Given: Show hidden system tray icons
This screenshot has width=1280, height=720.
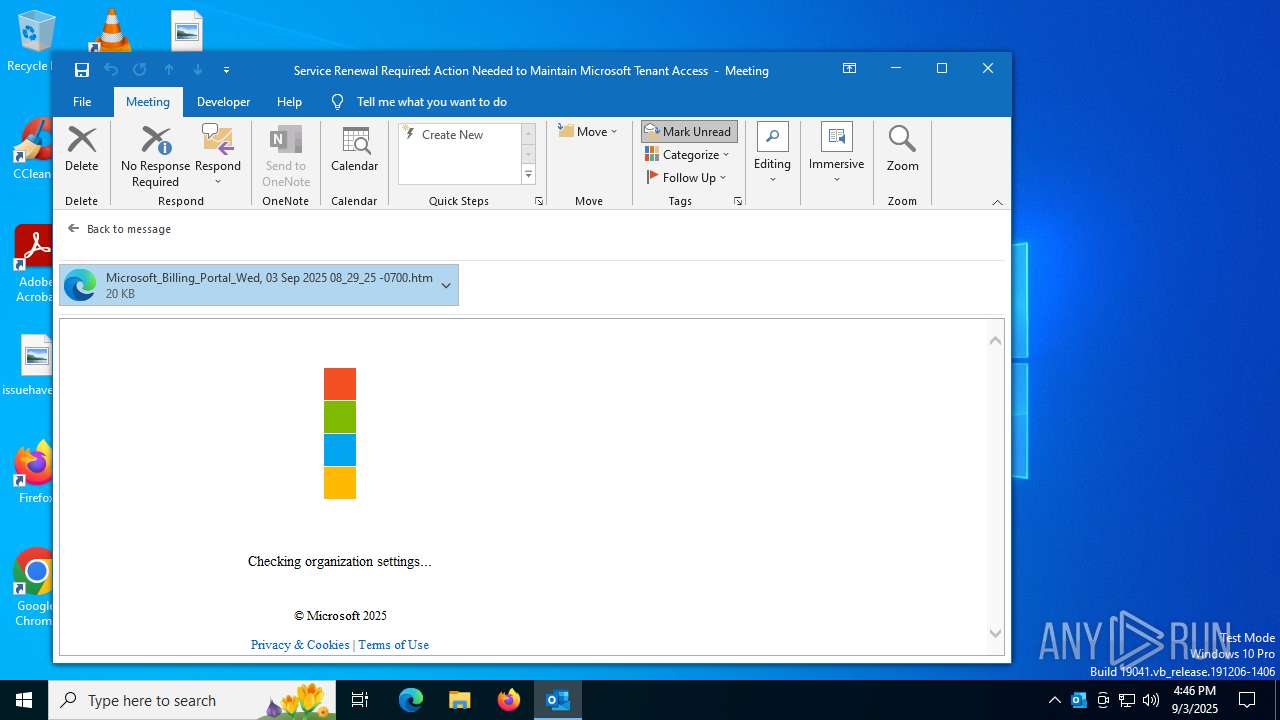Looking at the screenshot, I should (x=1054, y=700).
